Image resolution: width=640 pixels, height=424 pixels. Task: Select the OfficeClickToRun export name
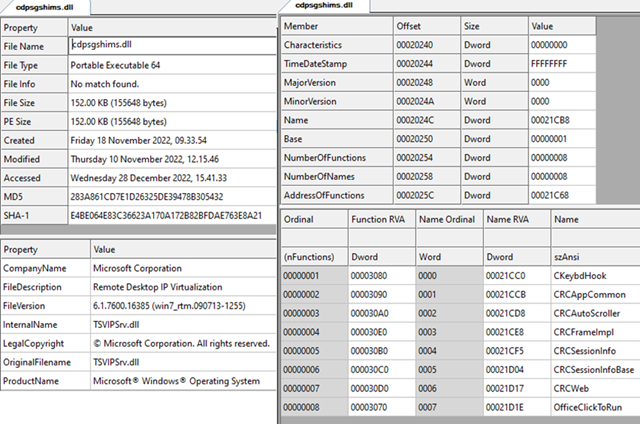pyautogui.click(x=588, y=407)
